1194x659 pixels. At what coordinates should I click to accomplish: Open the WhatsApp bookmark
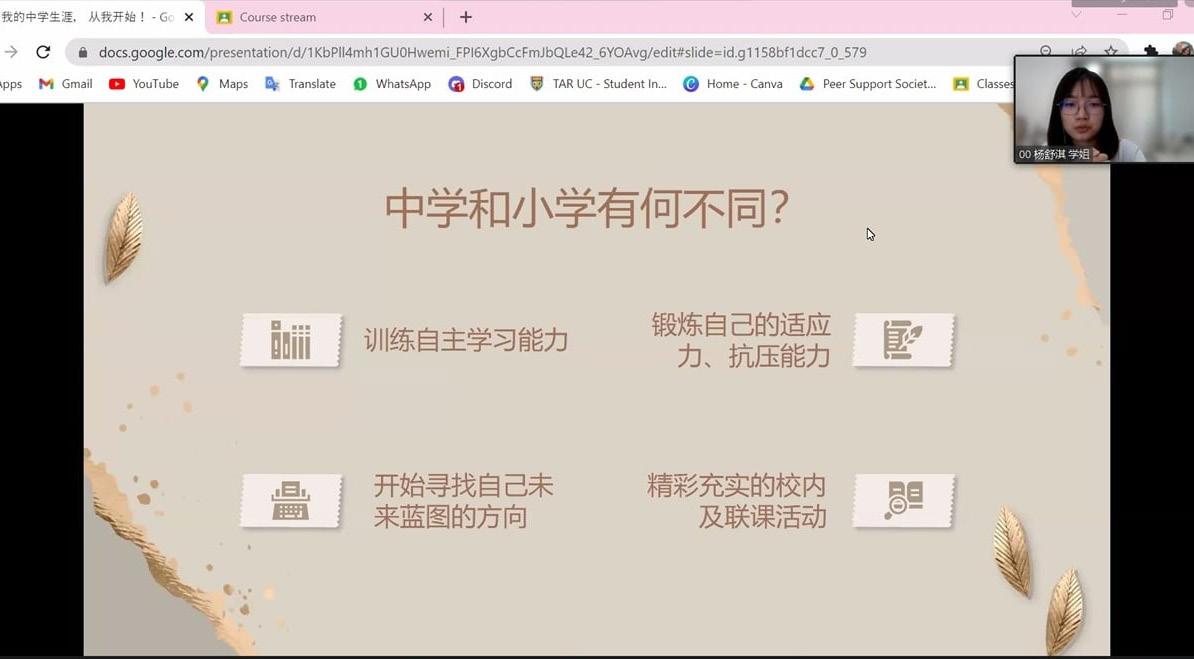point(392,84)
